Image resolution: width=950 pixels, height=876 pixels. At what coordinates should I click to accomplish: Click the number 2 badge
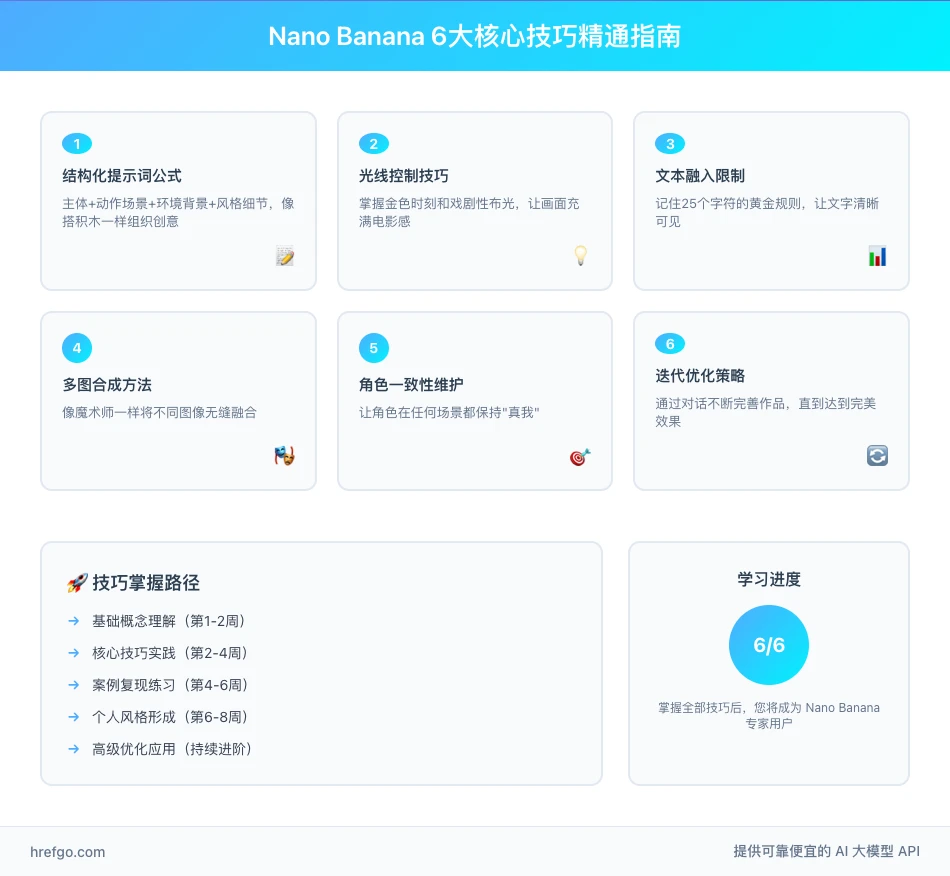pos(374,144)
